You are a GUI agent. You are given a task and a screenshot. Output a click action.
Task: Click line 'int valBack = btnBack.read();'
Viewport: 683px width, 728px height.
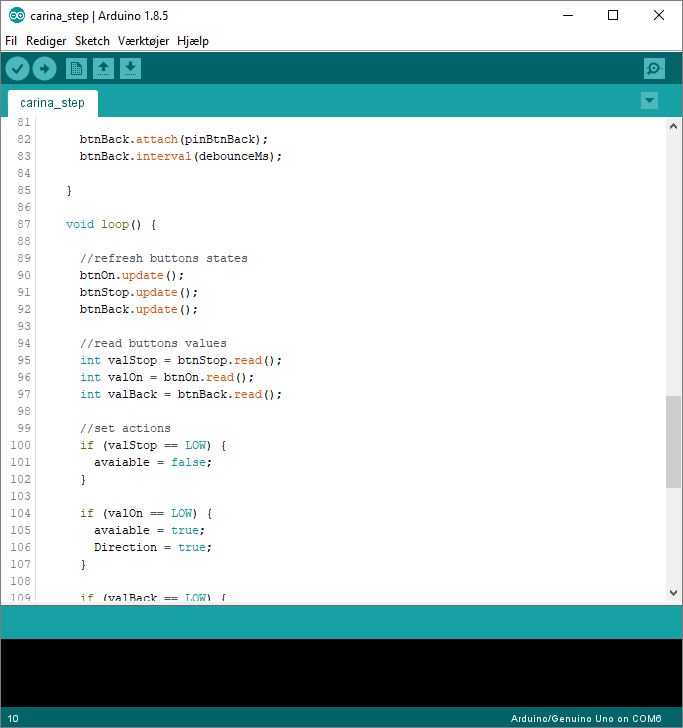coord(181,395)
